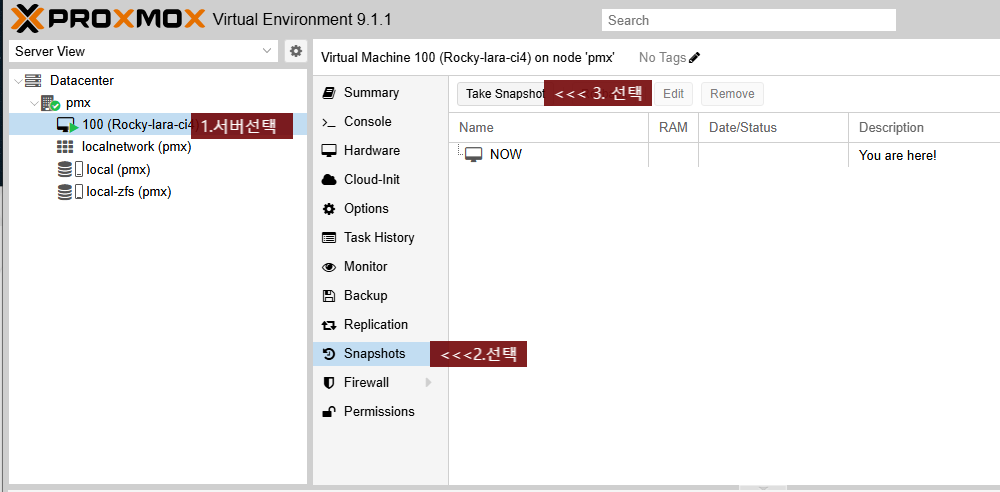The image size is (1000, 492).
Task: Click the Task History list icon
Action: pos(328,238)
